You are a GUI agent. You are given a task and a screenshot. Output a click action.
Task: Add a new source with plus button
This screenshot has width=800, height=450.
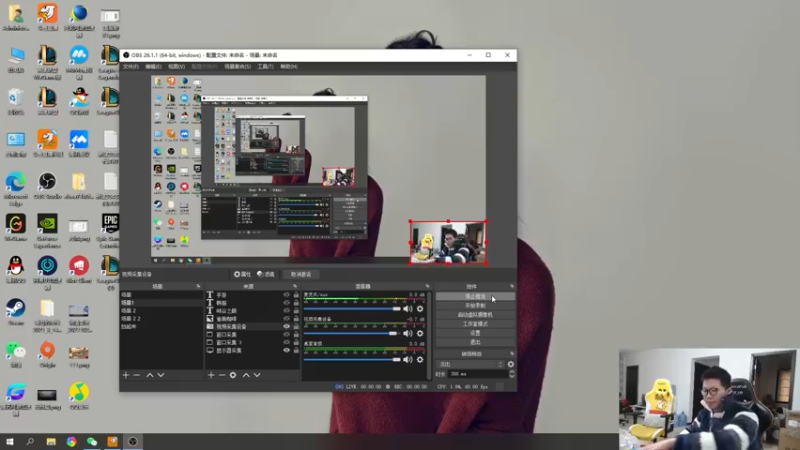211,375
